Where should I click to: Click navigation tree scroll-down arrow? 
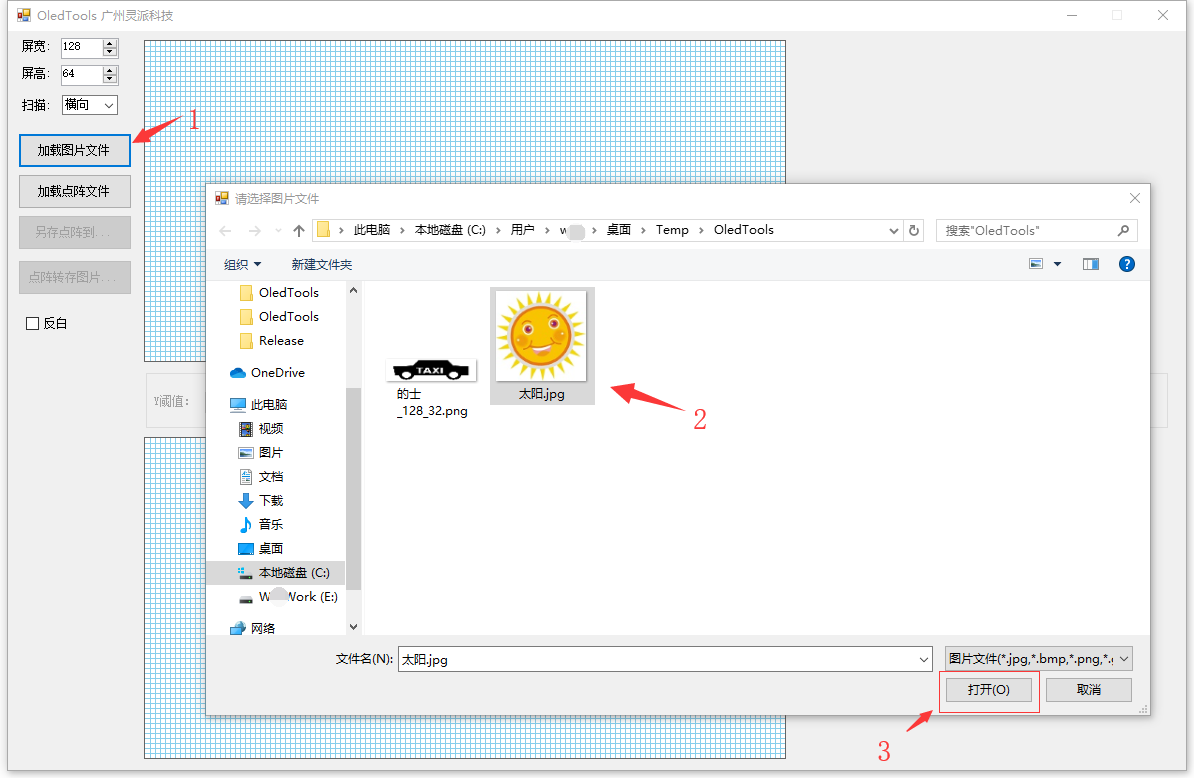click(353, 627)
